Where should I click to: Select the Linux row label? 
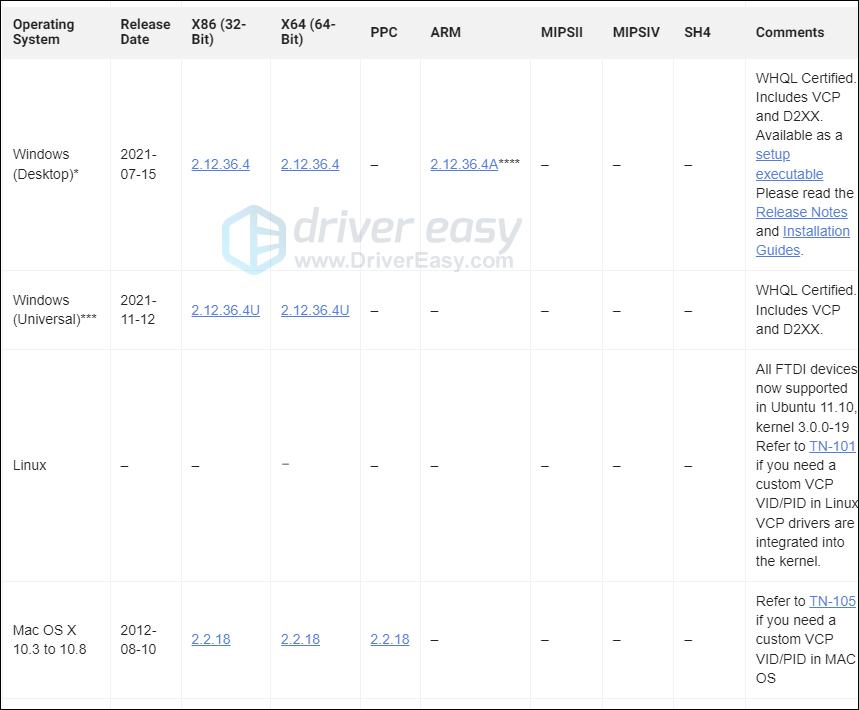pyautogui.click(x=30, y=465)
